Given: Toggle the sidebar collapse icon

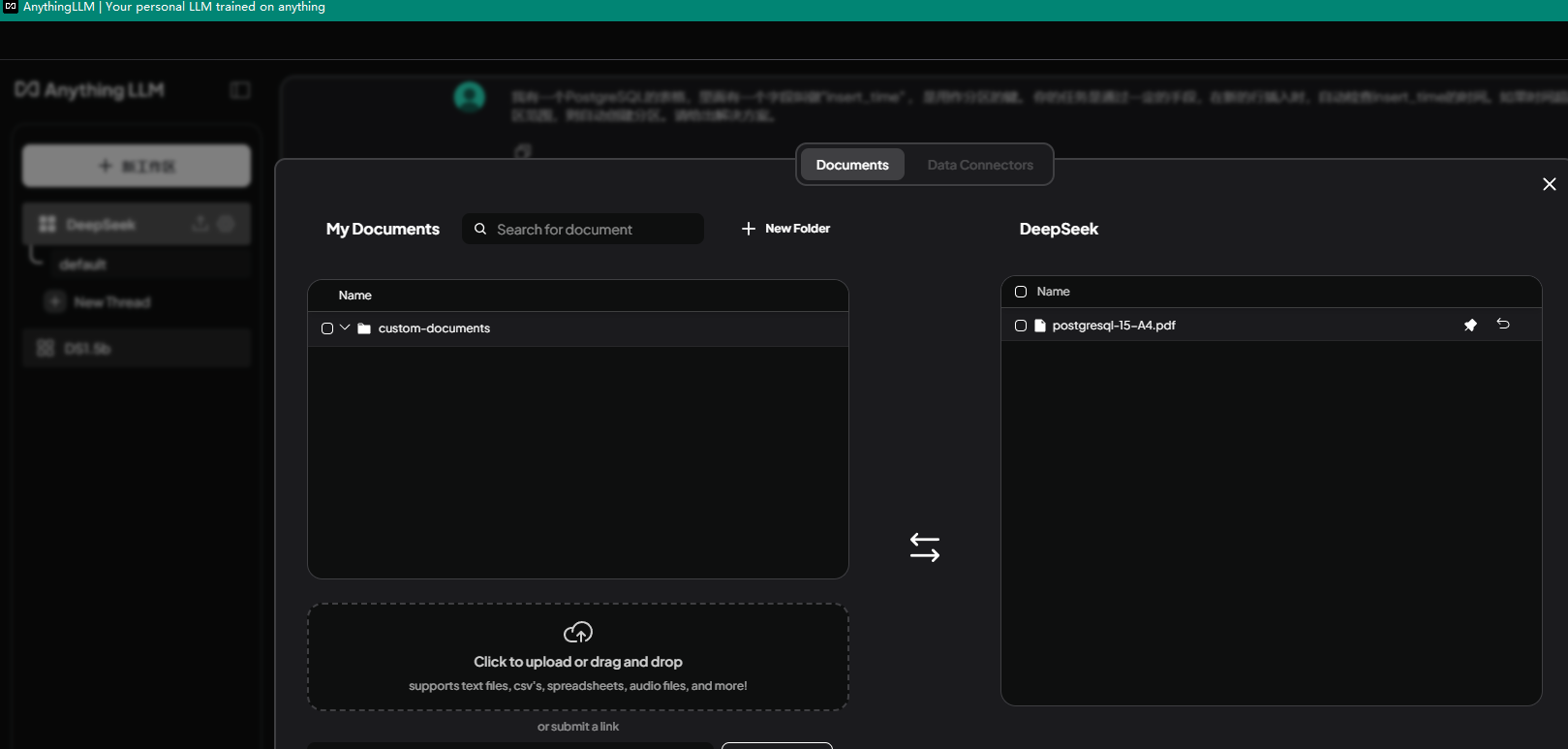Looking at the screenshot, I should pyautogui.click(x=240, y=90).
